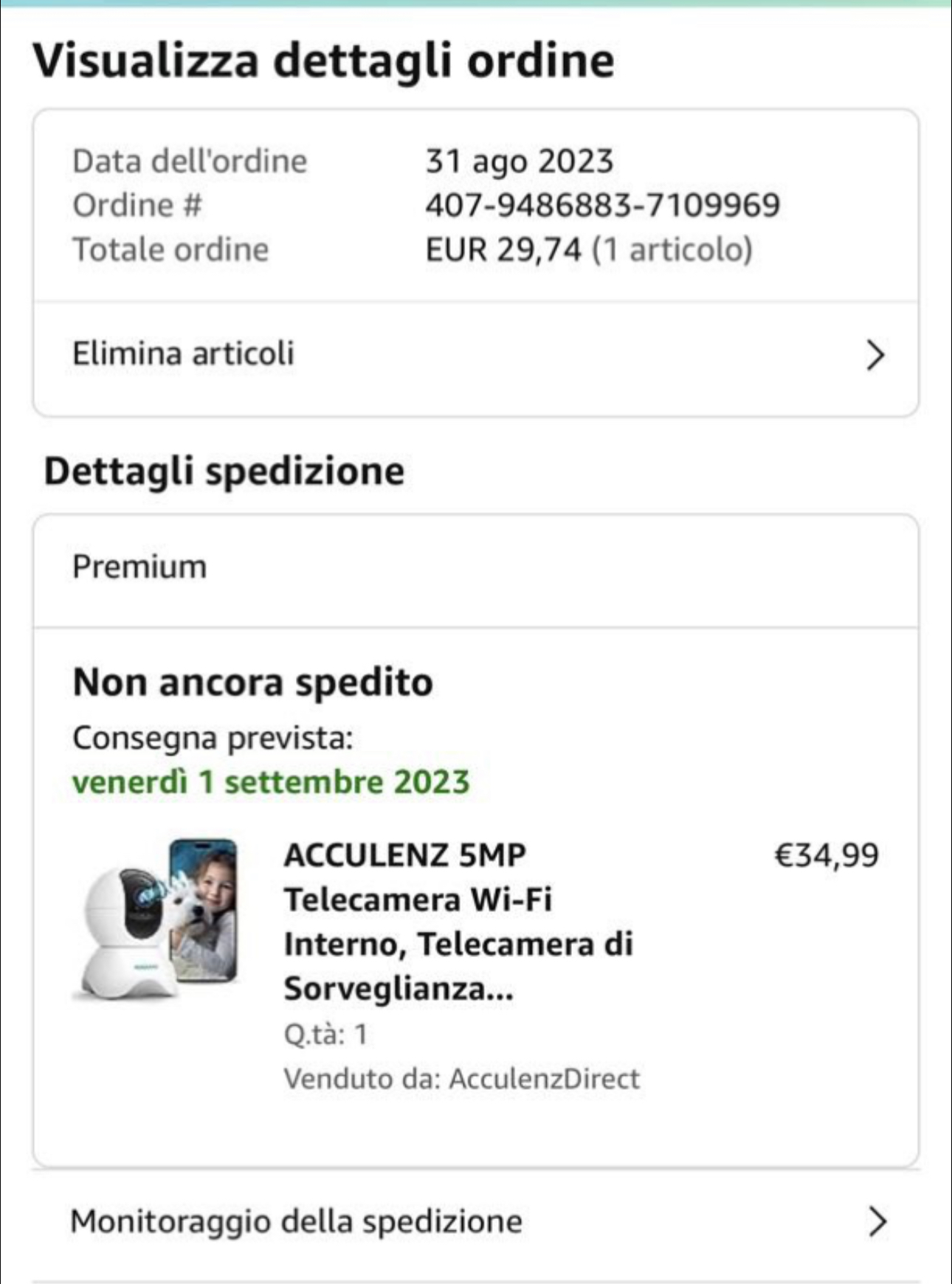Viewport: 952px width, 1284px height.
Task: Click the Consegna prevista label
Action: [213, 737]
